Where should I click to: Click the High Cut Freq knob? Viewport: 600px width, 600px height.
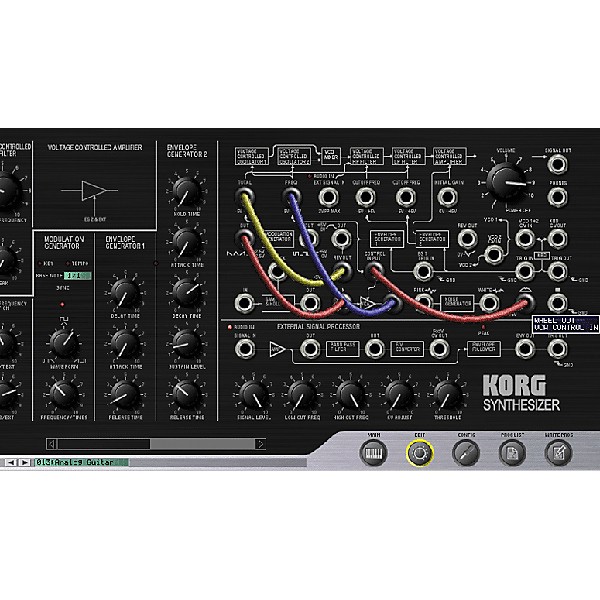coord(351,395)
